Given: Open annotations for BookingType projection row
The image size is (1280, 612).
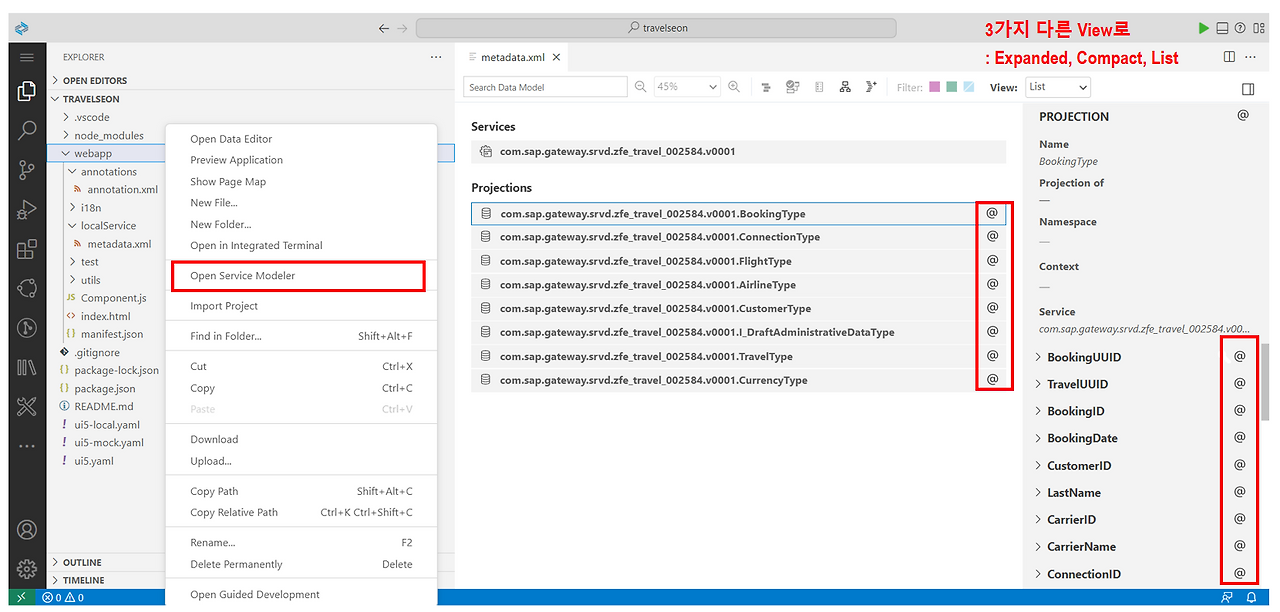Looking at the screenshot, I should point(993,213).
